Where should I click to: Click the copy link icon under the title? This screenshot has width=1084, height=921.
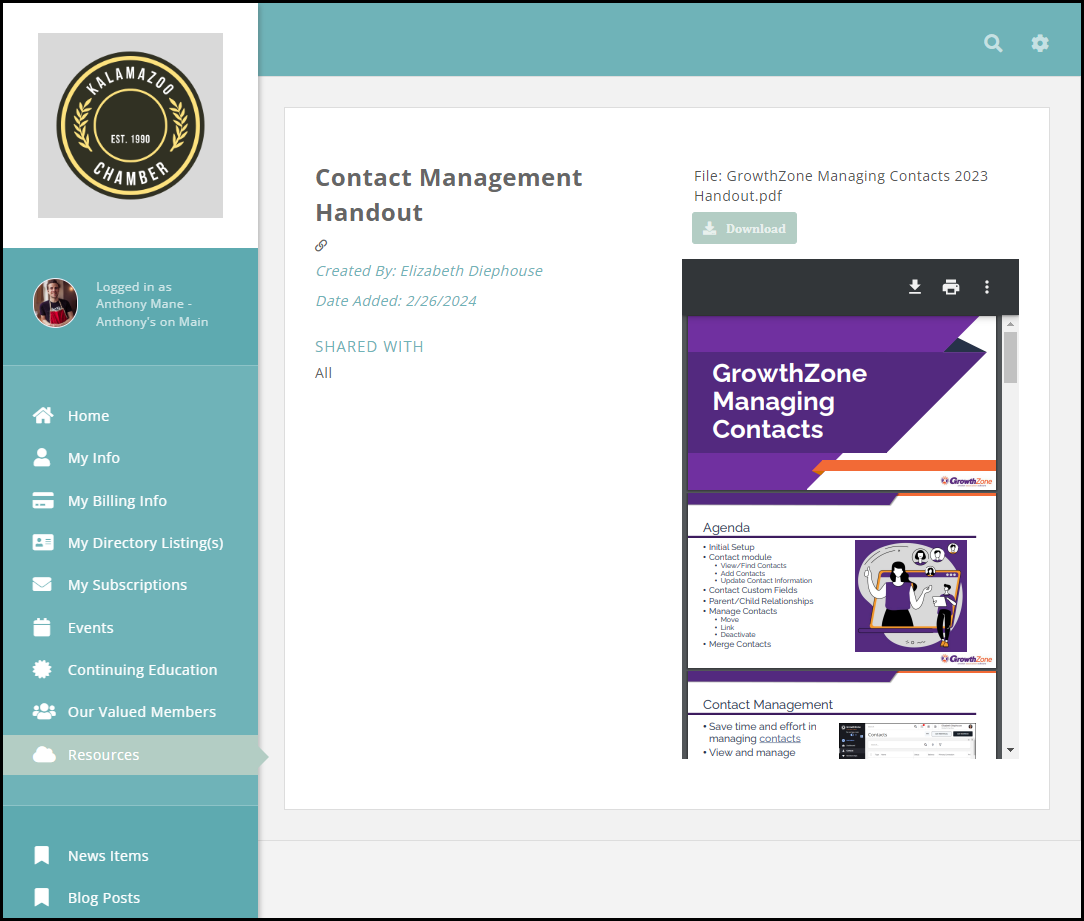point(321,245)
